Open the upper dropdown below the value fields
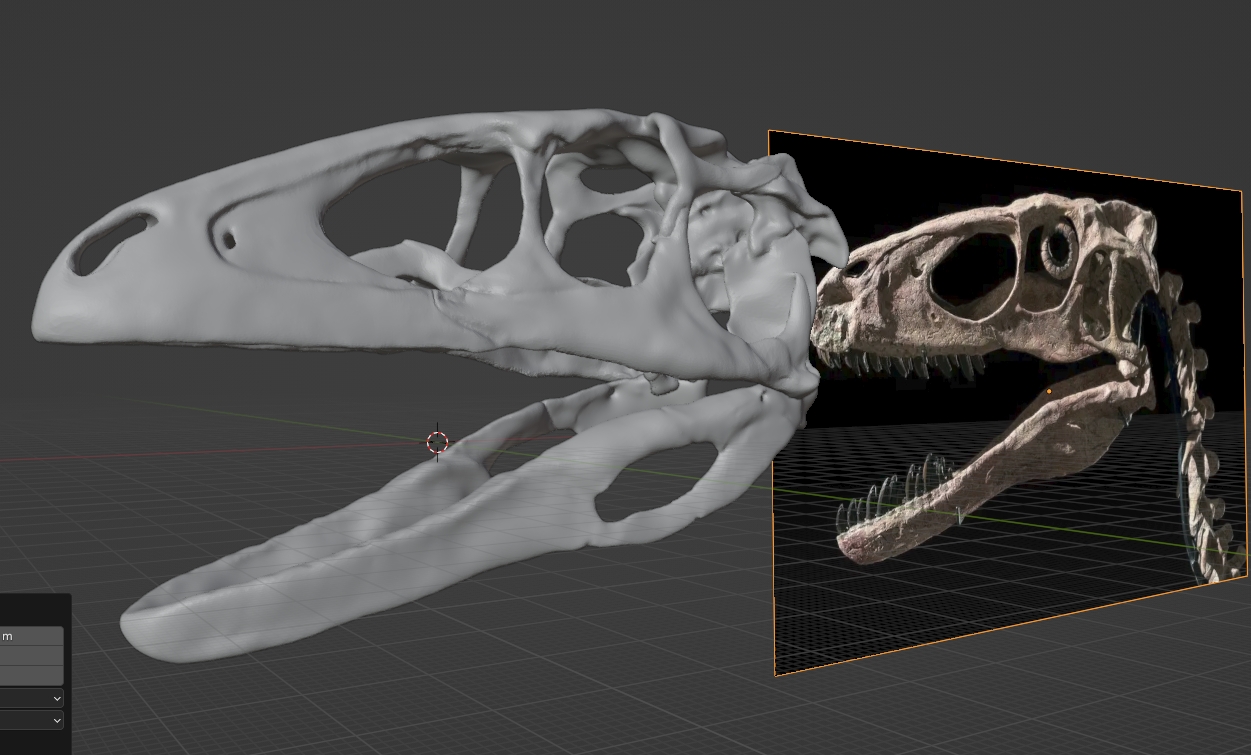 point(31,698)
